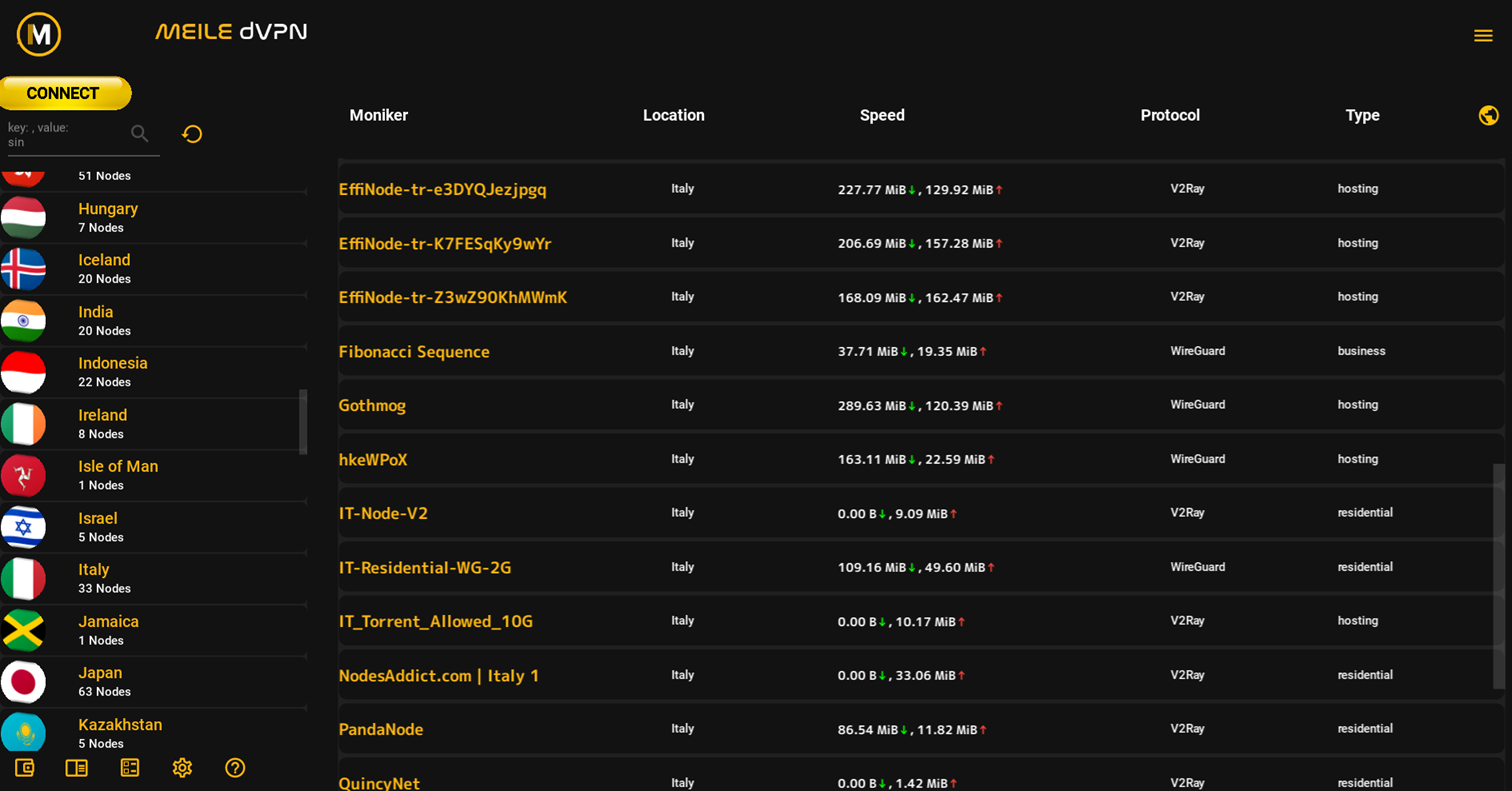Viewport: 1512px width, 791px height.
Task: Click the Israel flag icon
Action: point(23,527)
